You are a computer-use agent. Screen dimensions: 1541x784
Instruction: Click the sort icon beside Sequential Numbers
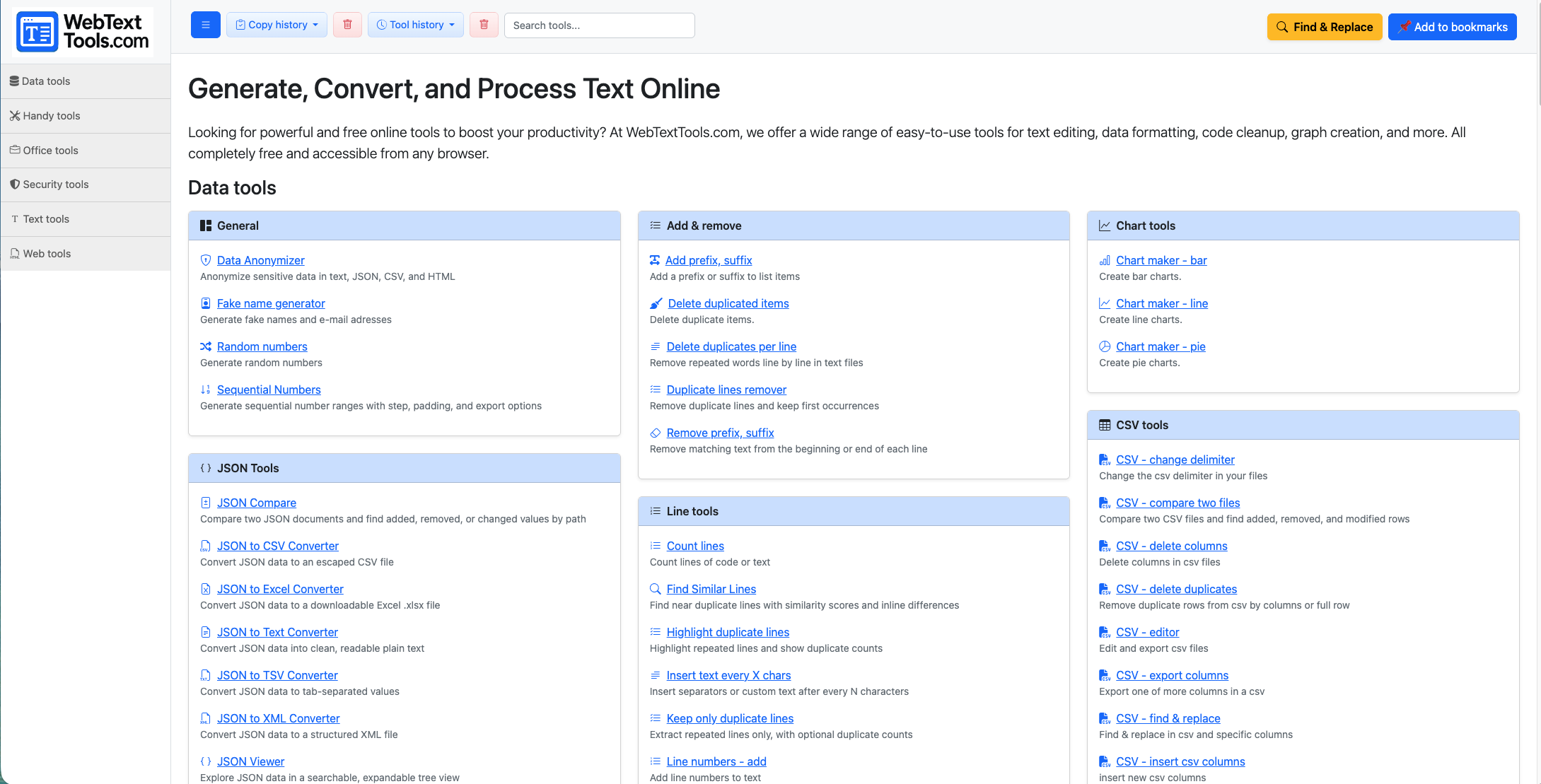click(x=206, y=390)
